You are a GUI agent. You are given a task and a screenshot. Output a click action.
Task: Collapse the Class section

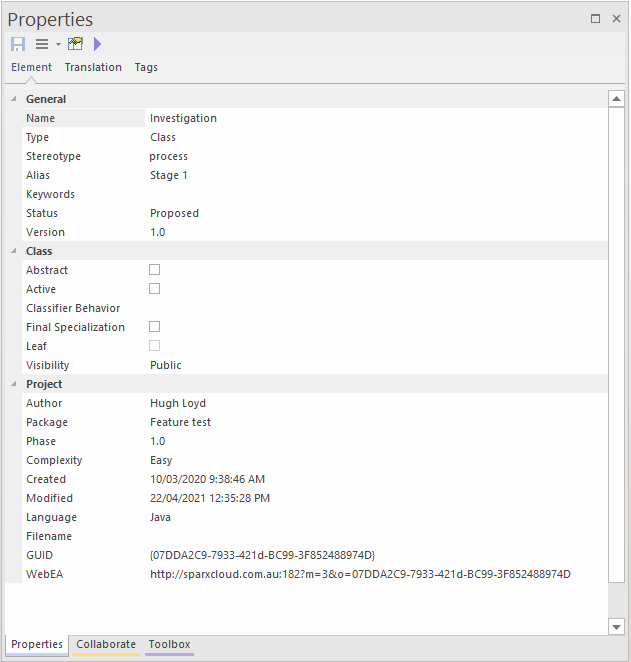(13, 251)
